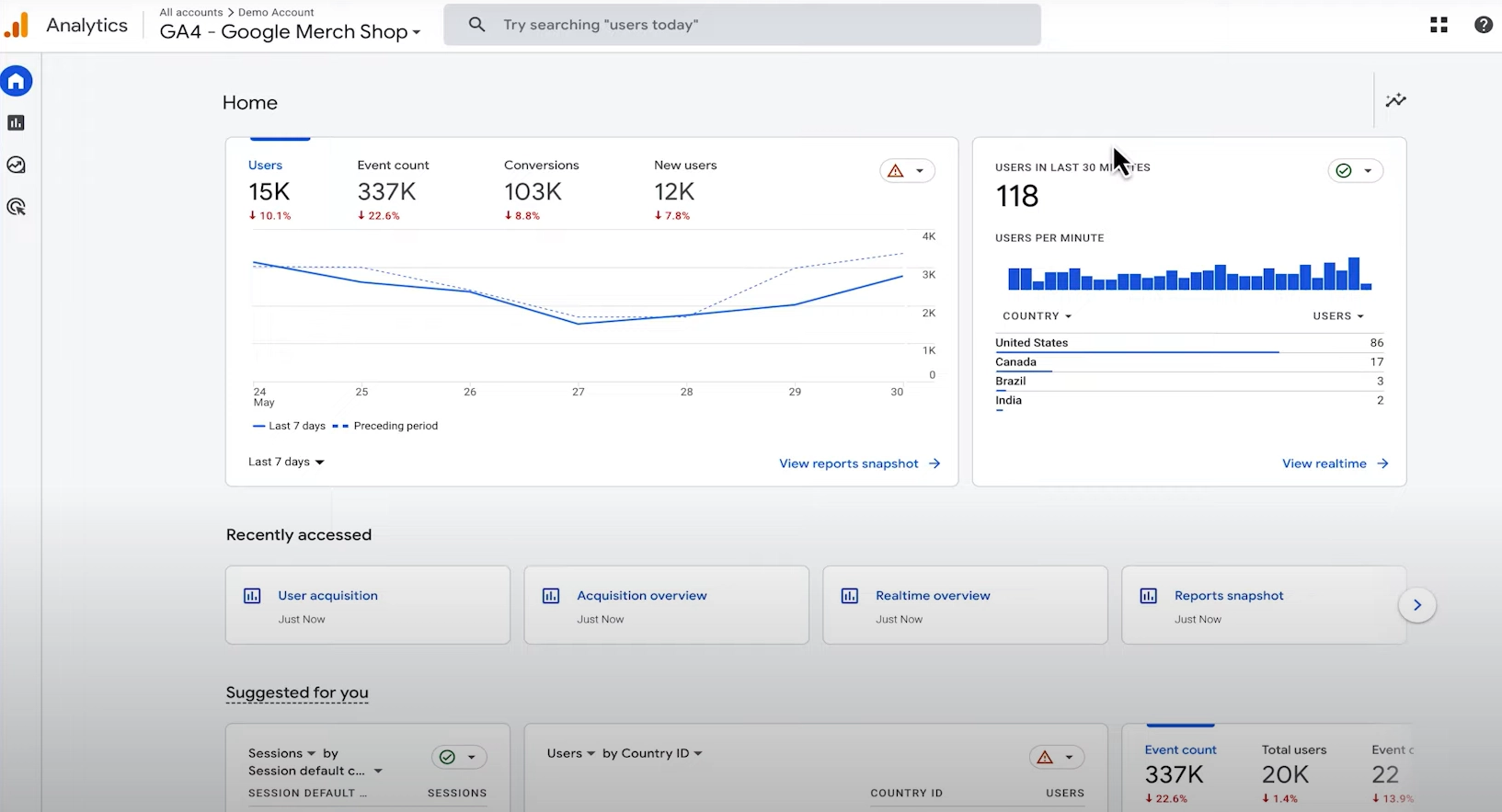Click the India country row
This screenshot has width=1502, height=812.
pos(1189,401)
